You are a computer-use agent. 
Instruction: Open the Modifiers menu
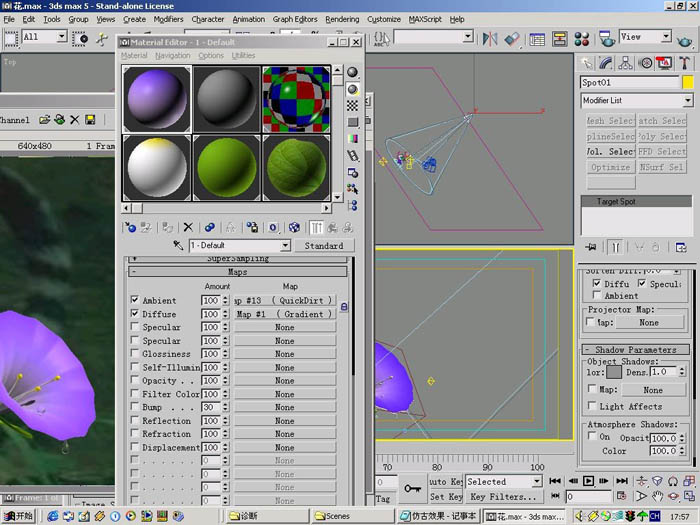coord(168,19)
